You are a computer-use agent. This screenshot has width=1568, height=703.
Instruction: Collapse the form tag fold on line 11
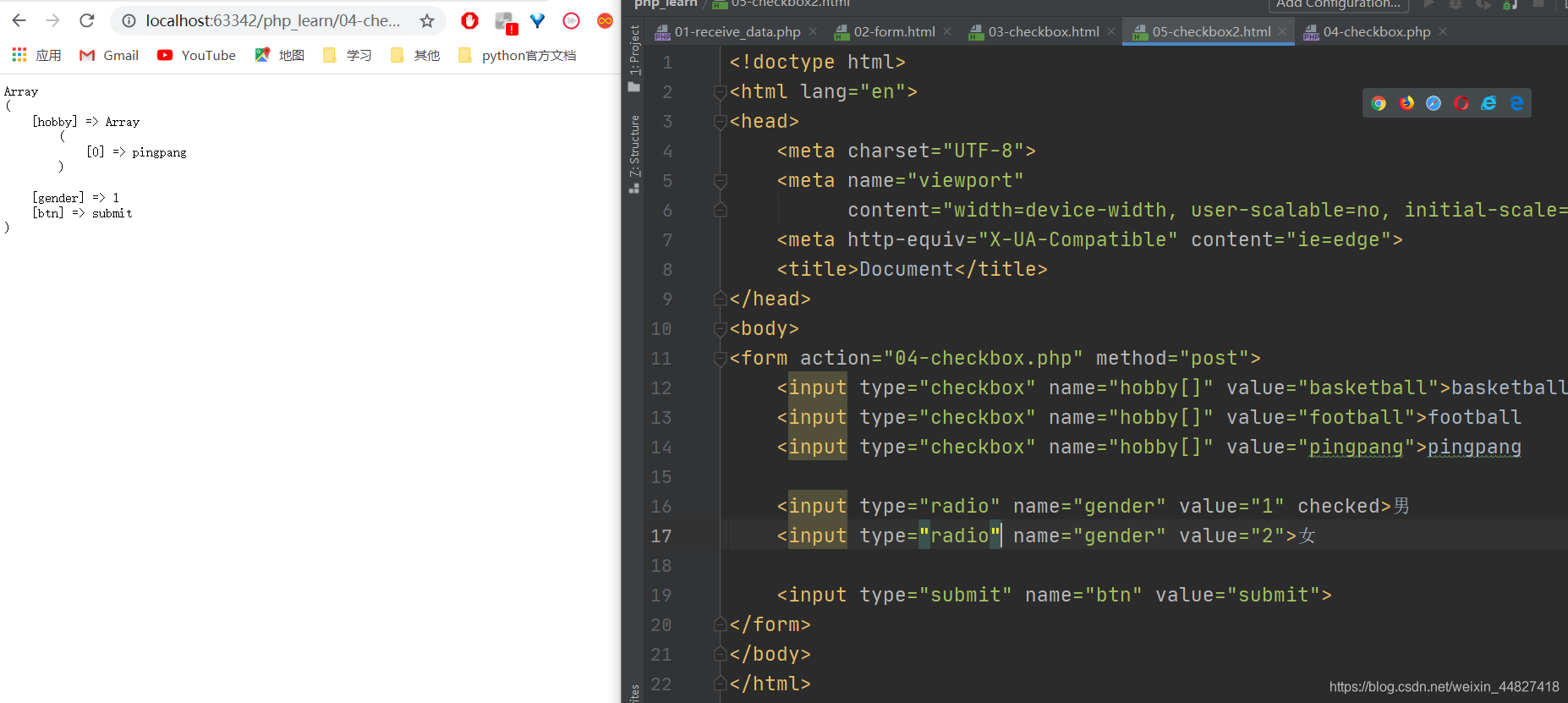pos(721,359)
